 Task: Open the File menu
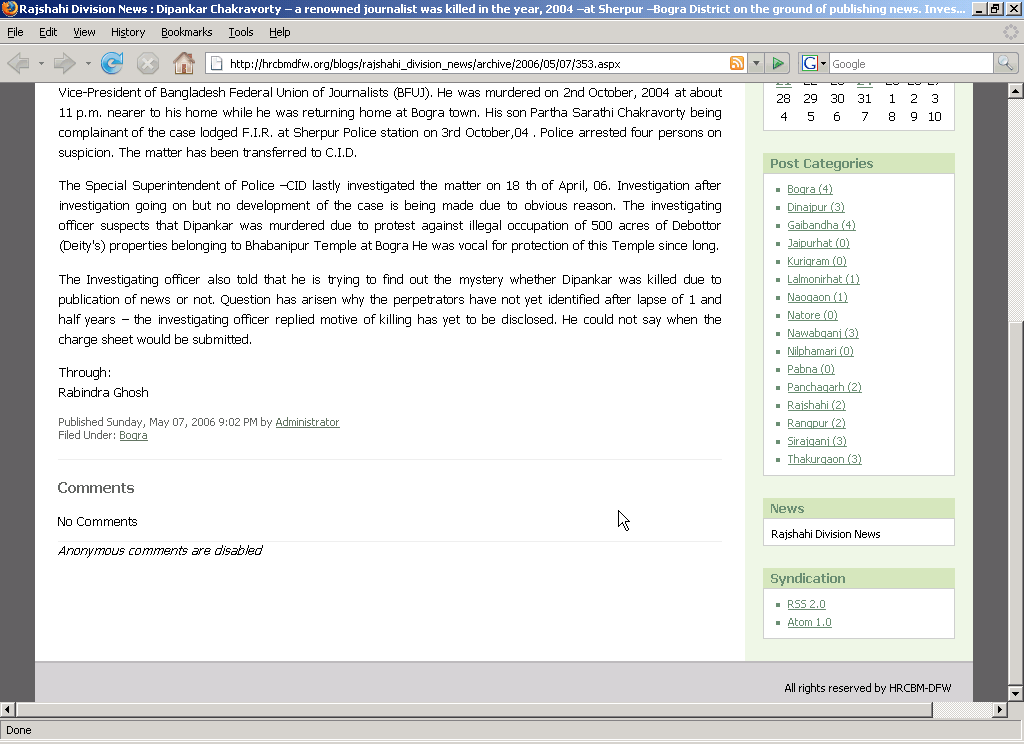tap(15, 32)
